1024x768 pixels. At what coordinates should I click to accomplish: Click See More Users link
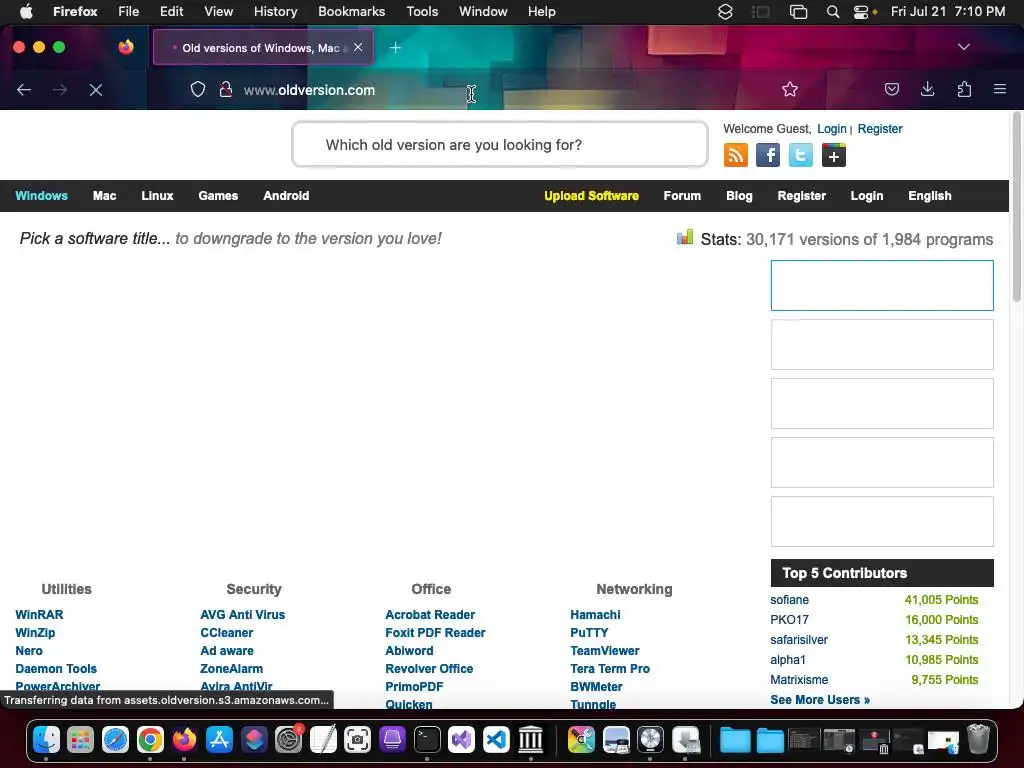[820, 700]
